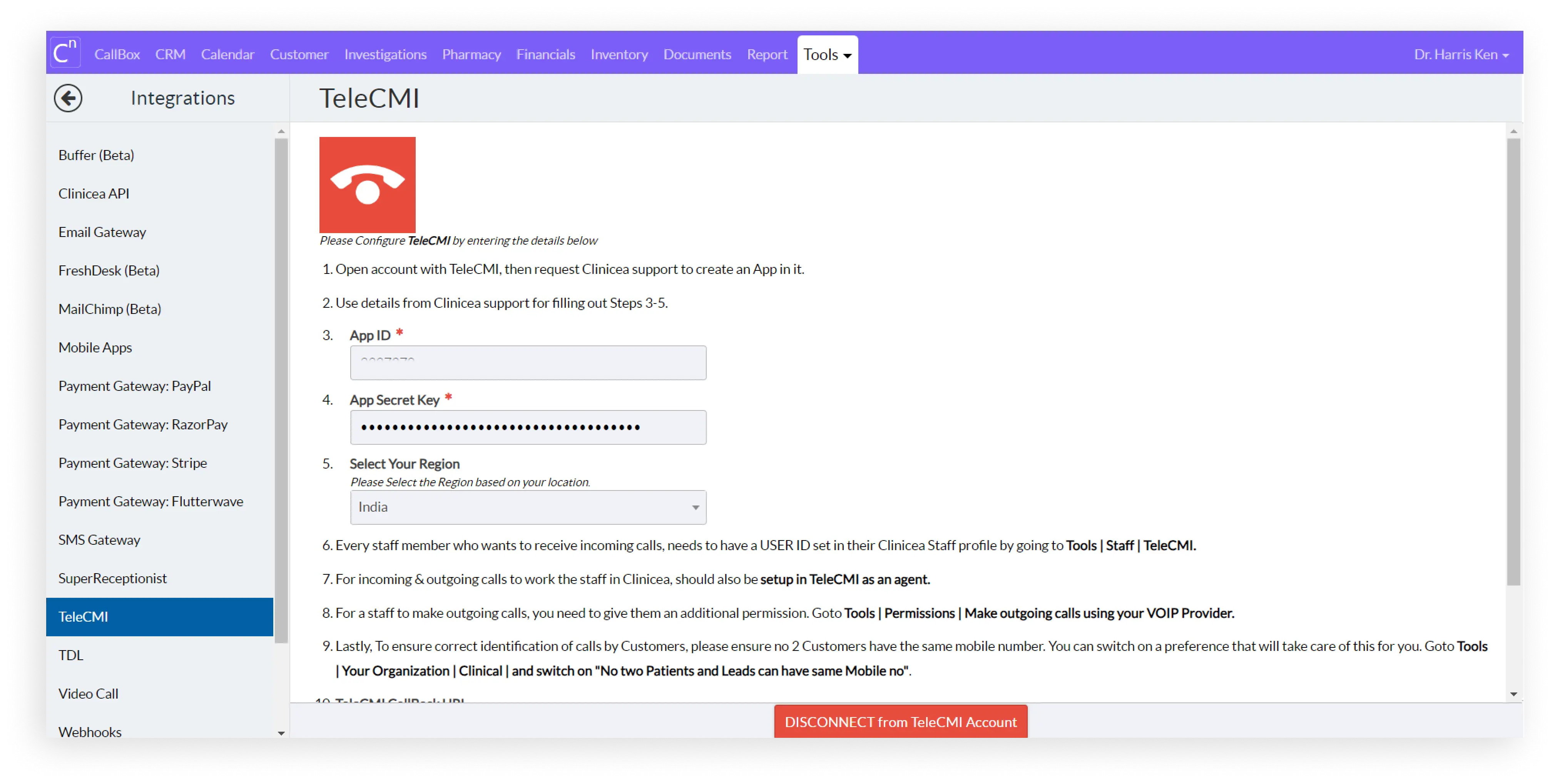Select Video Call integration
Image resolution: width=1555 pixels, height=784 pixels.
[x=159, y=694]
